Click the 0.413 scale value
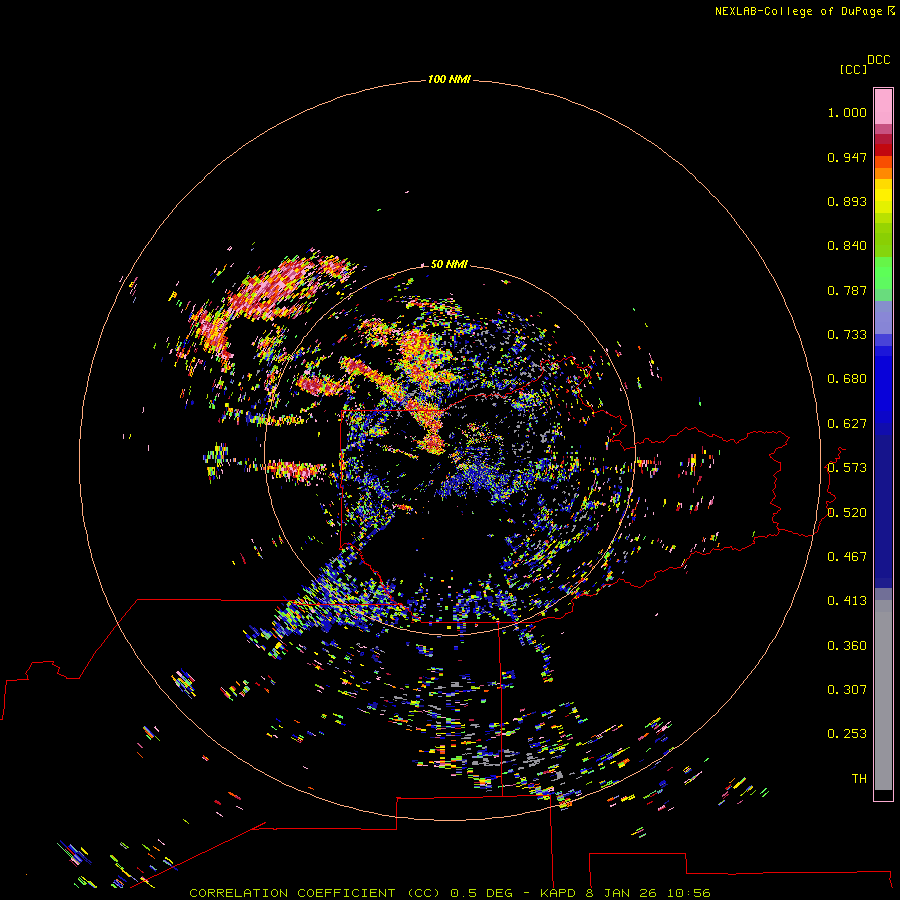This screenshot has width=900, height=900. click(x=847, y=601)
